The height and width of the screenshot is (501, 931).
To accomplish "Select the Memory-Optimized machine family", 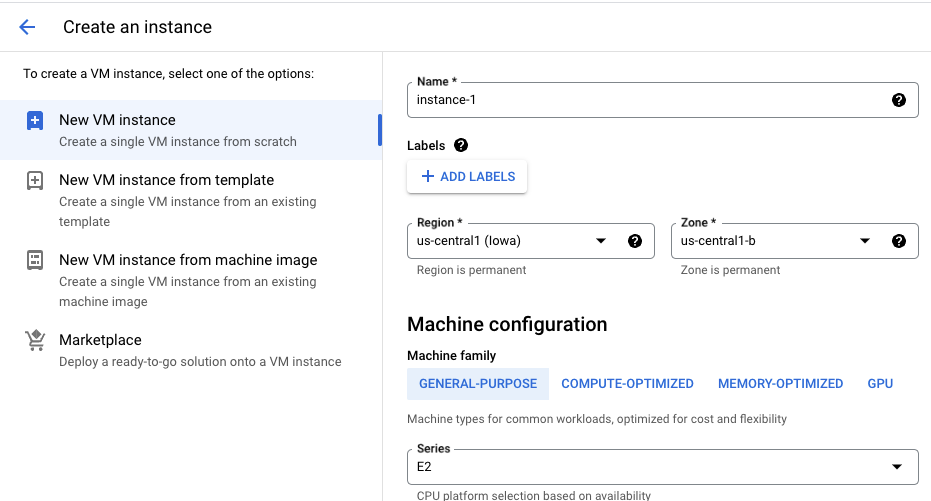I will pyautogui.click(x=780, y=384).
